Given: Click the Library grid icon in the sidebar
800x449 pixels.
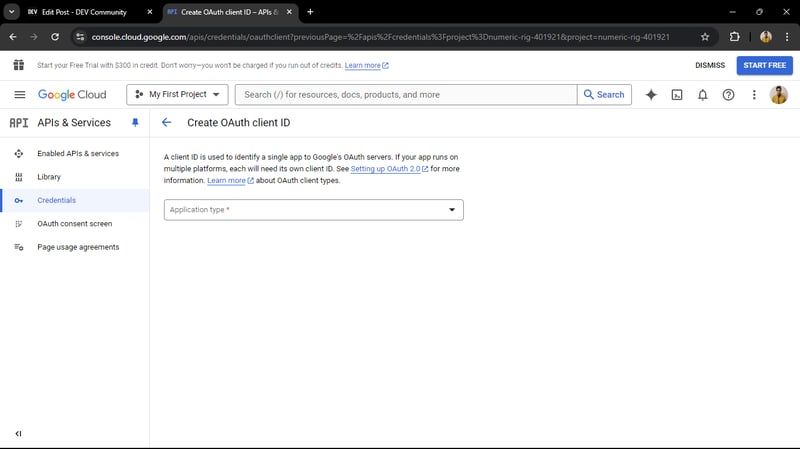Looking at the screenshot, I should (x=19, y=177).
